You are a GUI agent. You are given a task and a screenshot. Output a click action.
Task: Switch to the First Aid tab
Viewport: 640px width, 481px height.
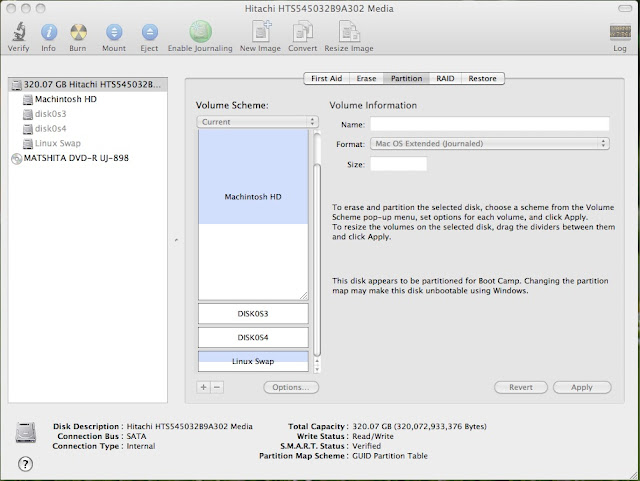[x=327, y=78]
